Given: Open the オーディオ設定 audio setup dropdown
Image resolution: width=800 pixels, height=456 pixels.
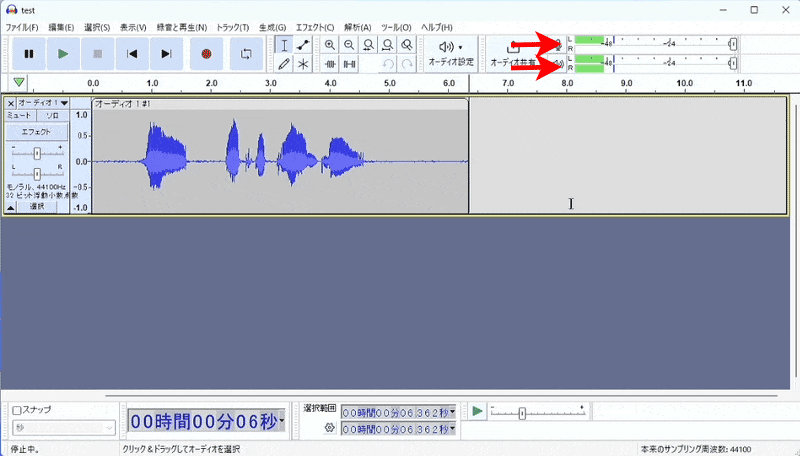Looking at the screenshot, I should pyautogui.click(x=451, y=54).
